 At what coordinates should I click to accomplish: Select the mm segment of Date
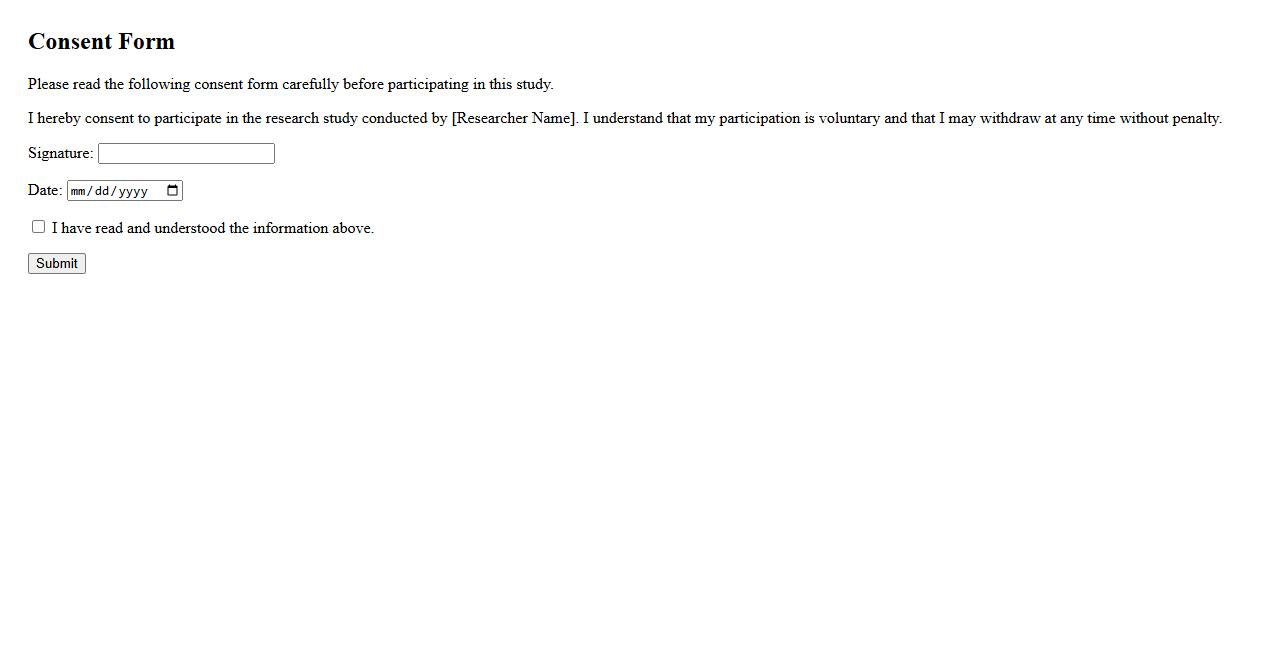click(x=78, y=191)
